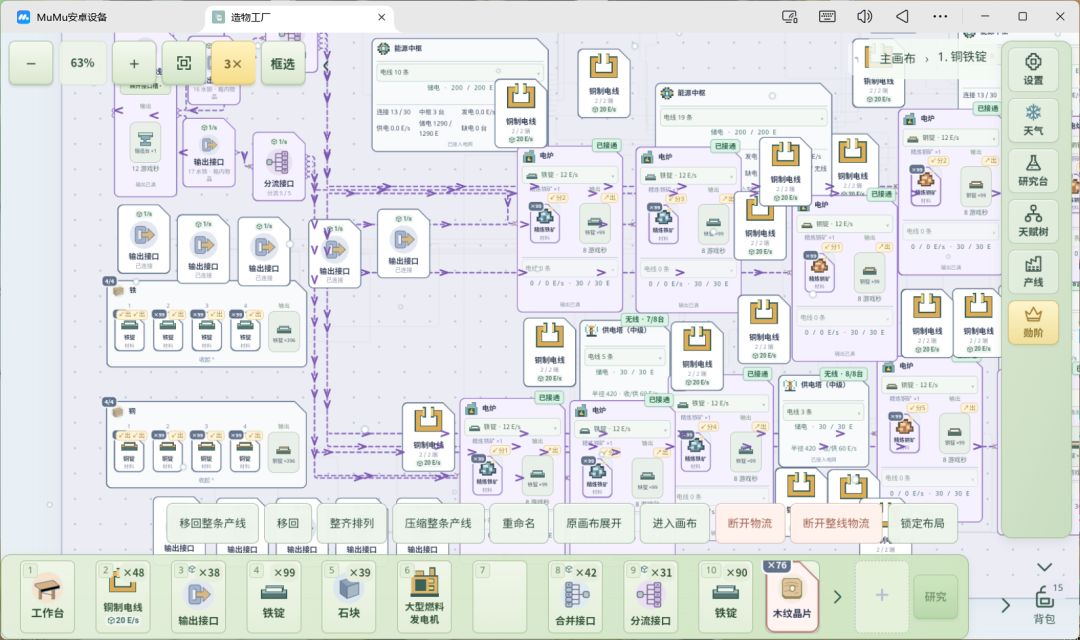Click 移回整条产线 button
Image resolution: width=1080 pixels, height=640 pixels.
click(213, 524)
